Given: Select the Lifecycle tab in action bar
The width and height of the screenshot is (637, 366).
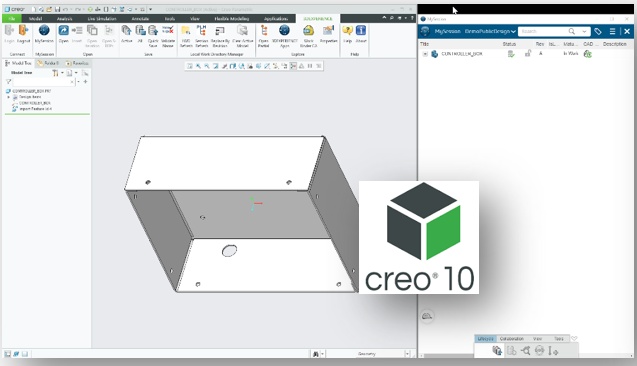Looking at the screenshot, I should coord(485,339).
